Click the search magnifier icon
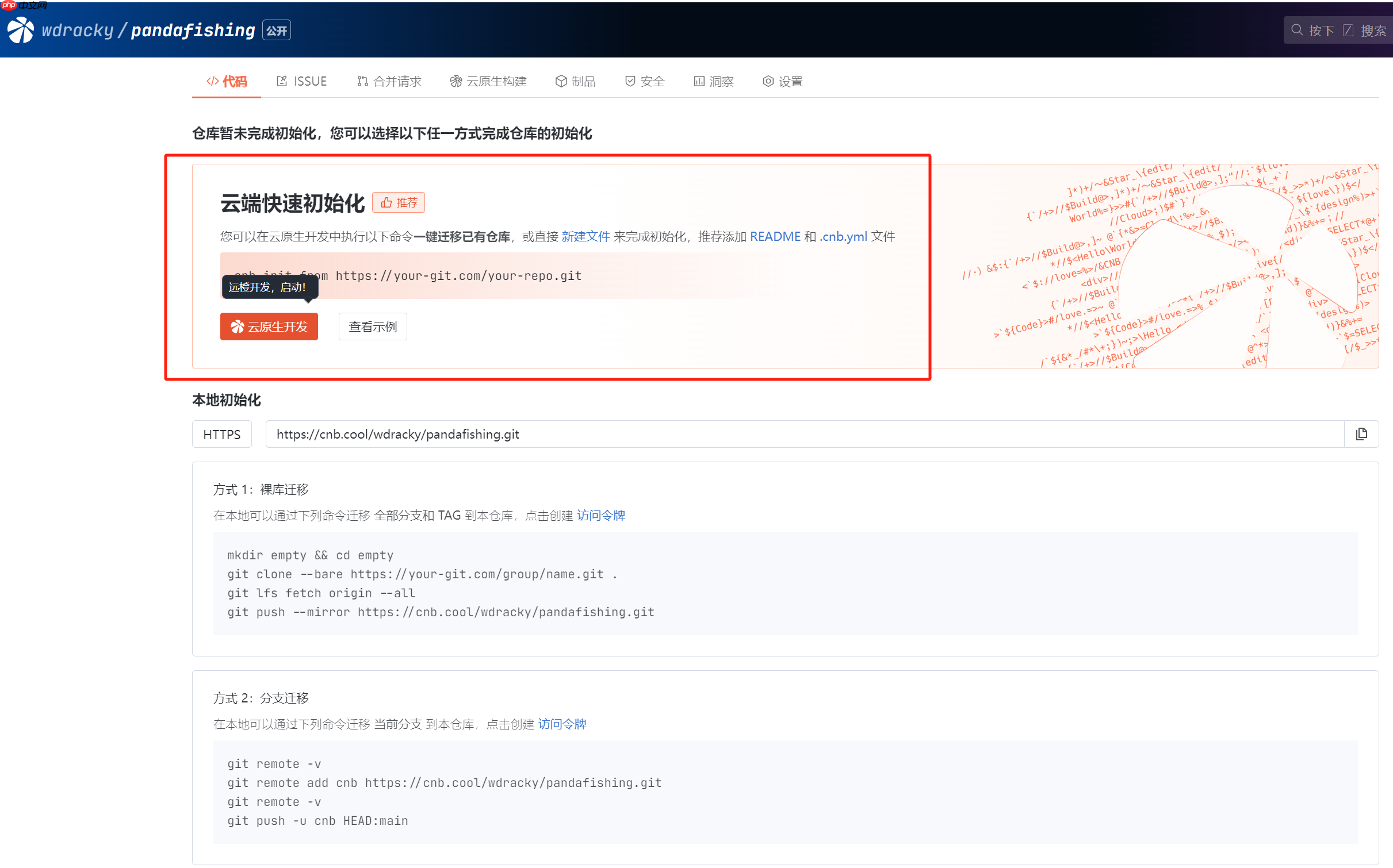The height and width of the screenshot is (868, 1393). (1298, 29)
